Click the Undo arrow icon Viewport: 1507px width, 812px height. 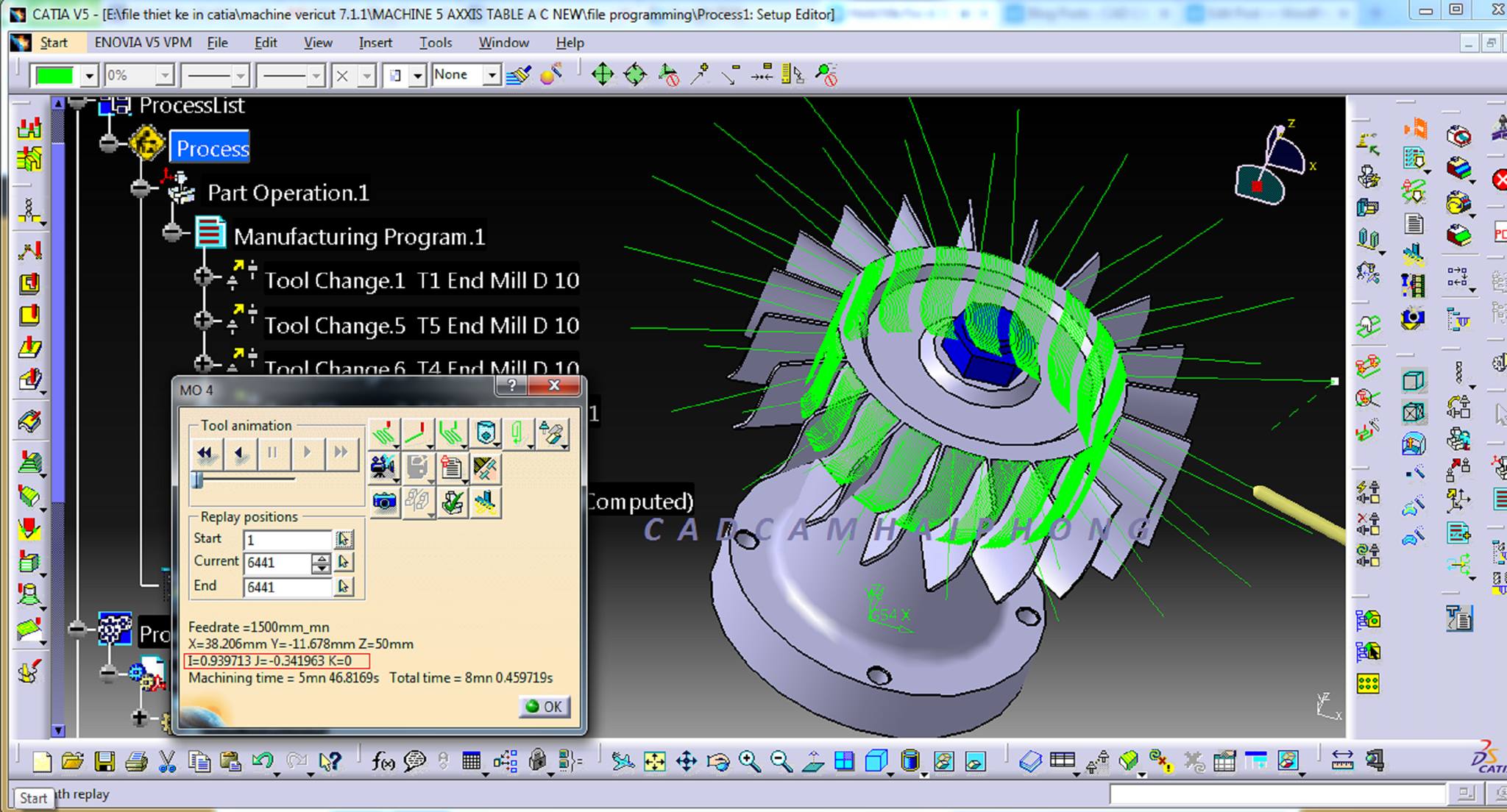[x=263, y=762]
